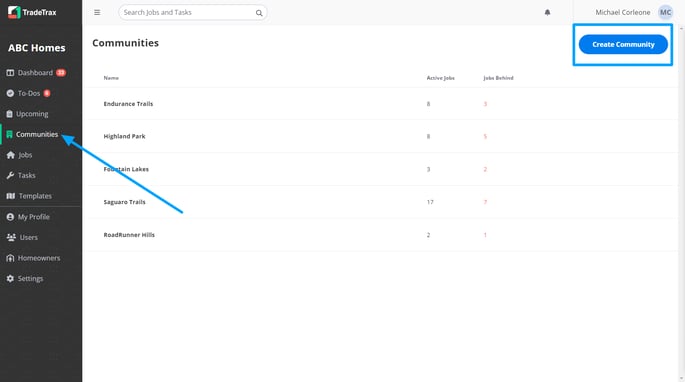
Task: Open the Settings gear icon
Action: click(10, 278)
